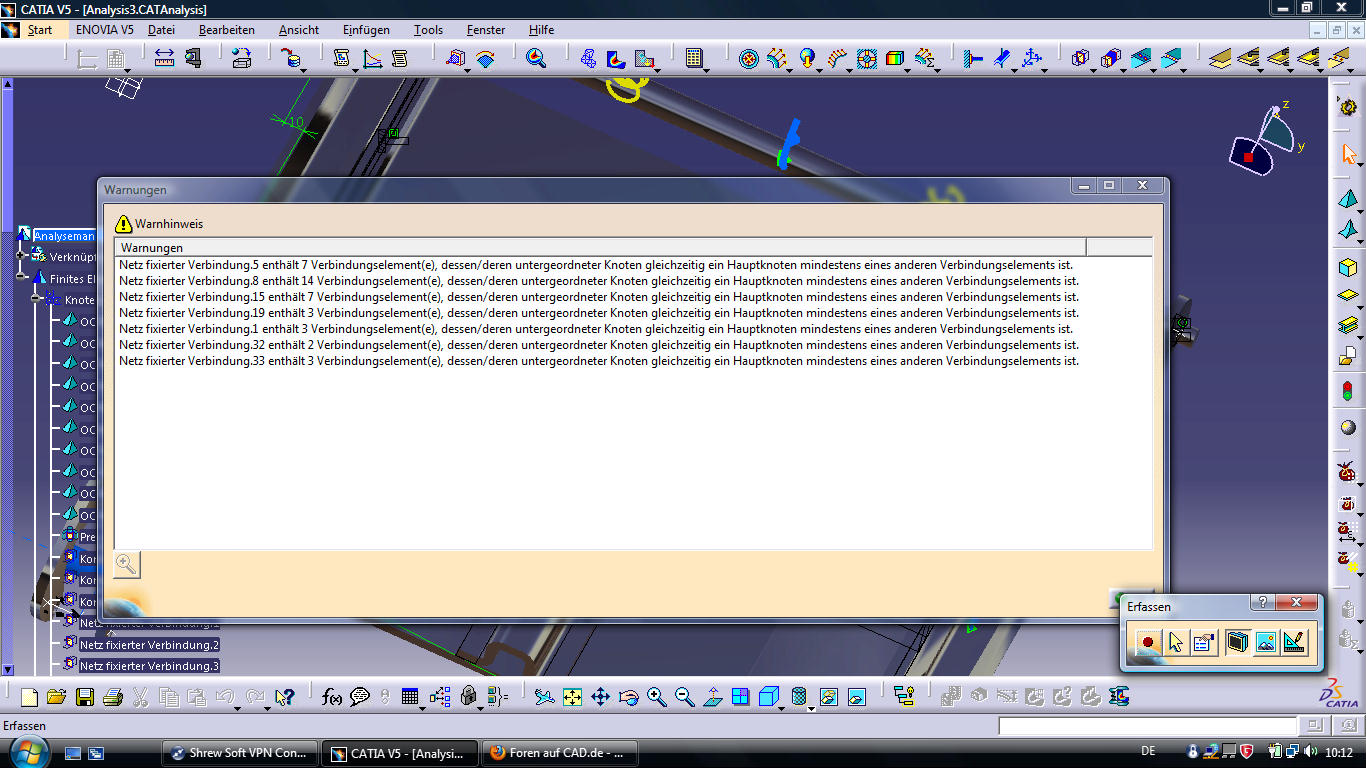
Task: Click the Fit All In icon
Action: (572, 697)
